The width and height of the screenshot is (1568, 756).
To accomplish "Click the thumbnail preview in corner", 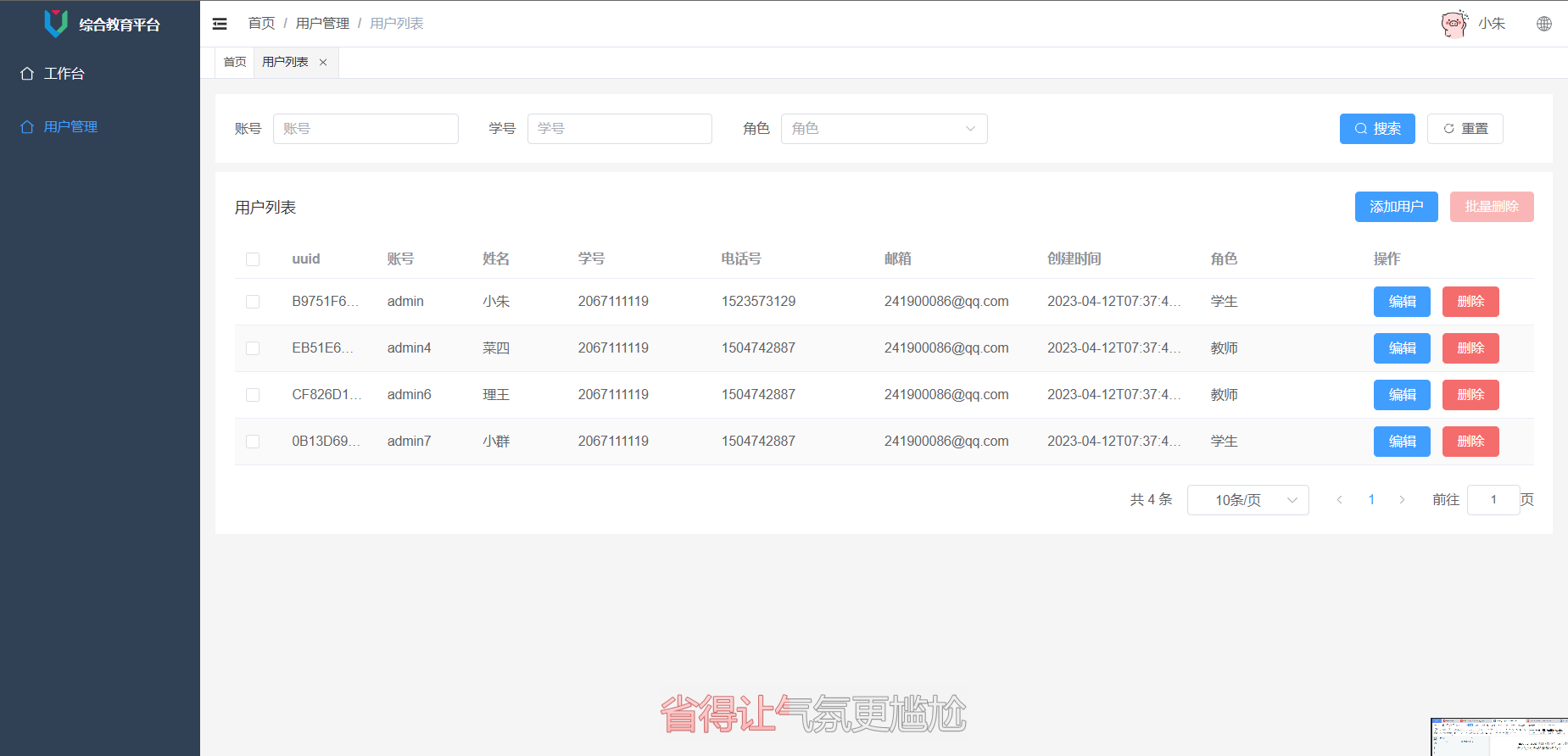I will coord(1499,737).
